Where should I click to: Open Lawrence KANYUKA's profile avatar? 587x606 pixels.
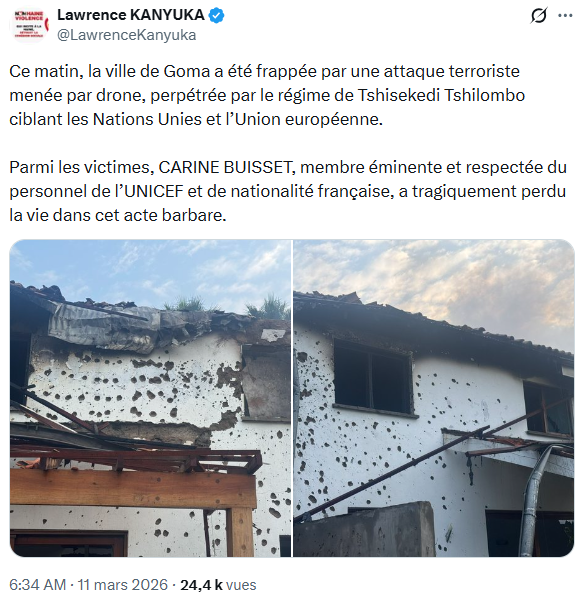pyautogui.click(x=30, y=25)
